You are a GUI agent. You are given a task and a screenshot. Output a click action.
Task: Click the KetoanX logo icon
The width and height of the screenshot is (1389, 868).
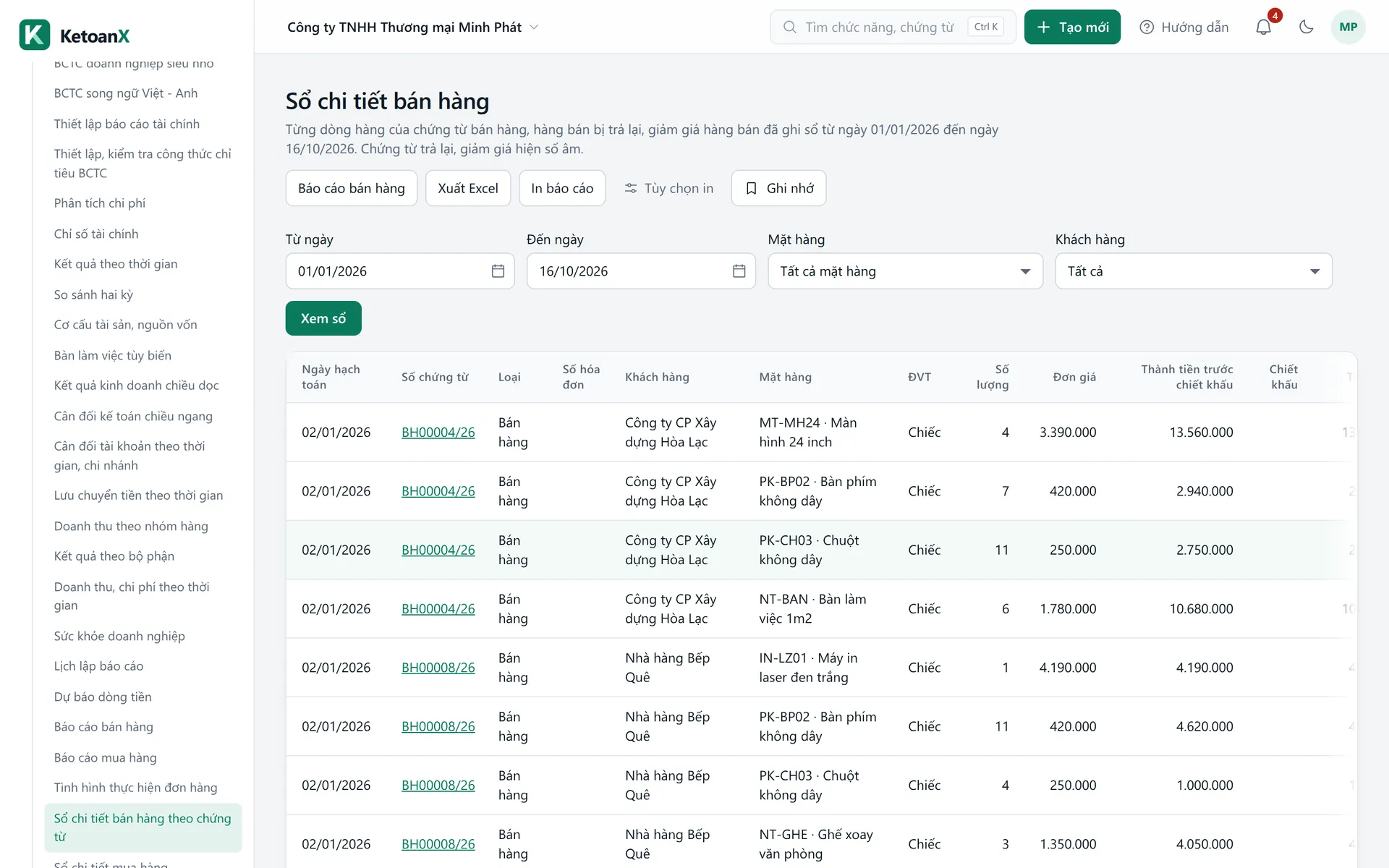pos(35,35)
